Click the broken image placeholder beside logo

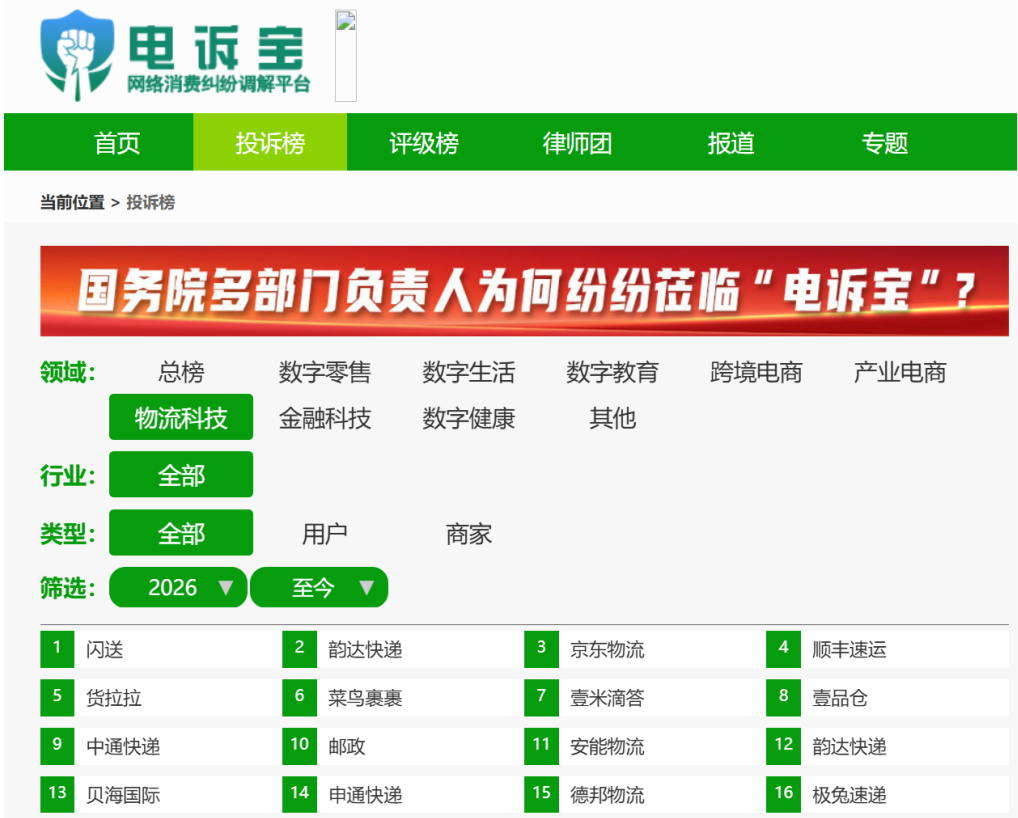coord(345,56)
